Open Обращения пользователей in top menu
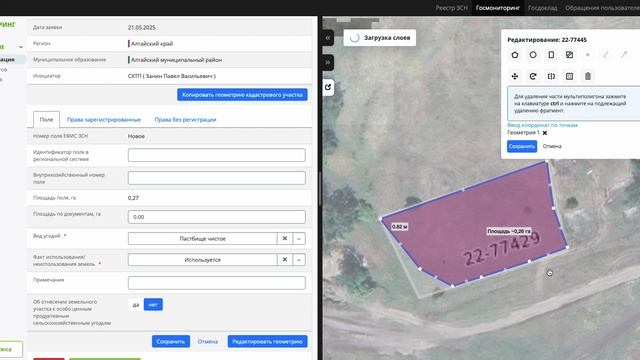This screenshot has width=640, height=360. tap(602, 8)
